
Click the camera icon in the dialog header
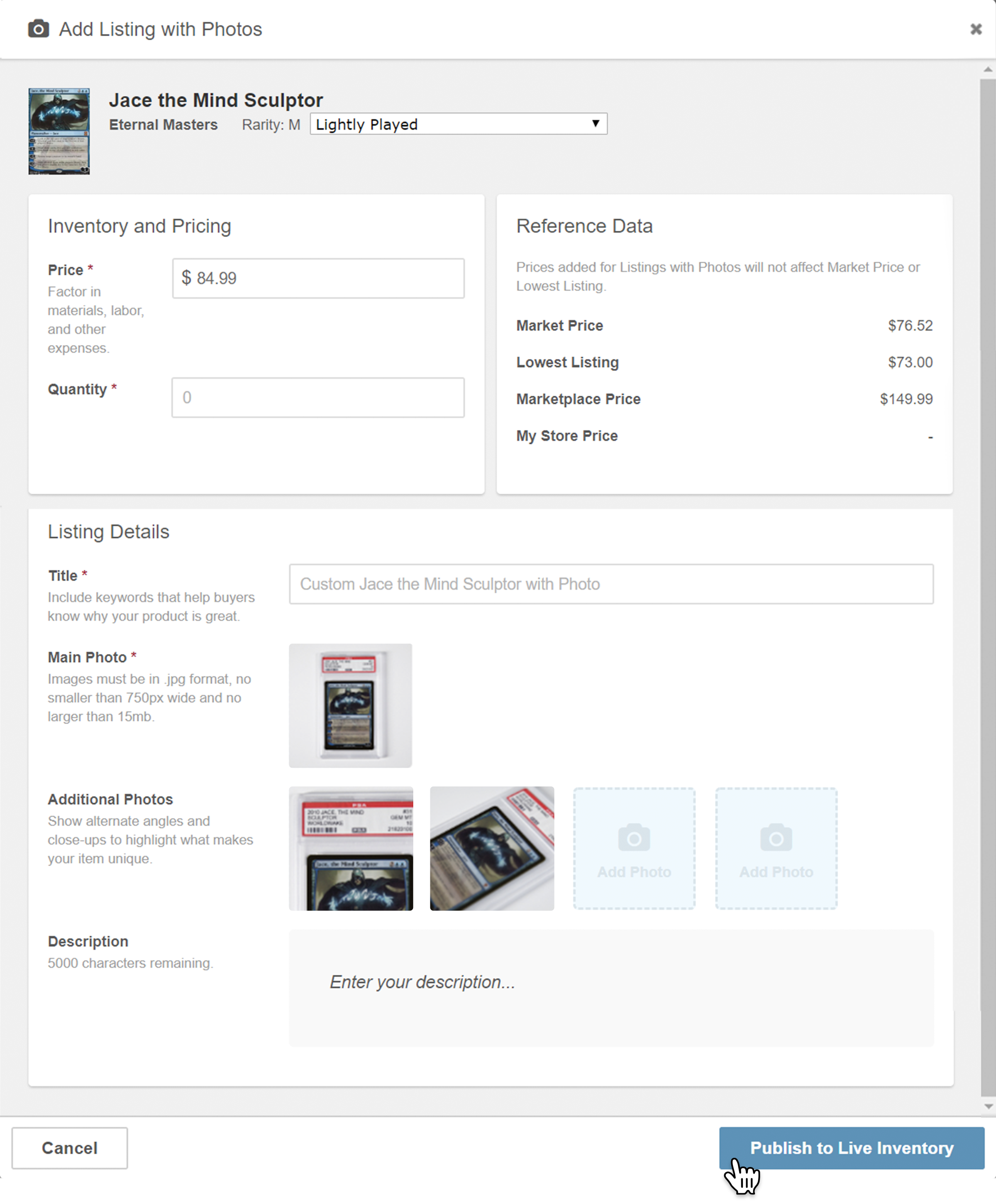click(x=38, y=29)
